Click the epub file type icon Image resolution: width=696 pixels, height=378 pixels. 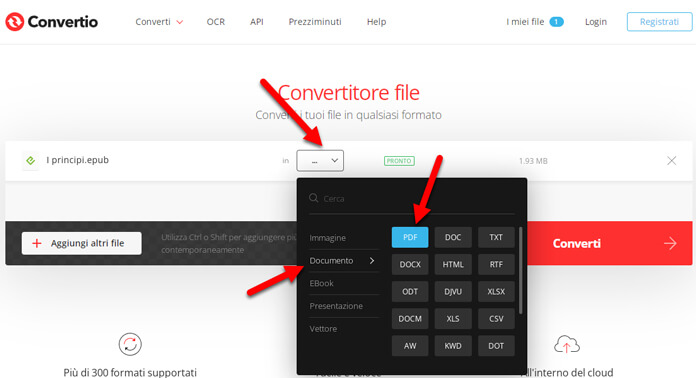31,160
